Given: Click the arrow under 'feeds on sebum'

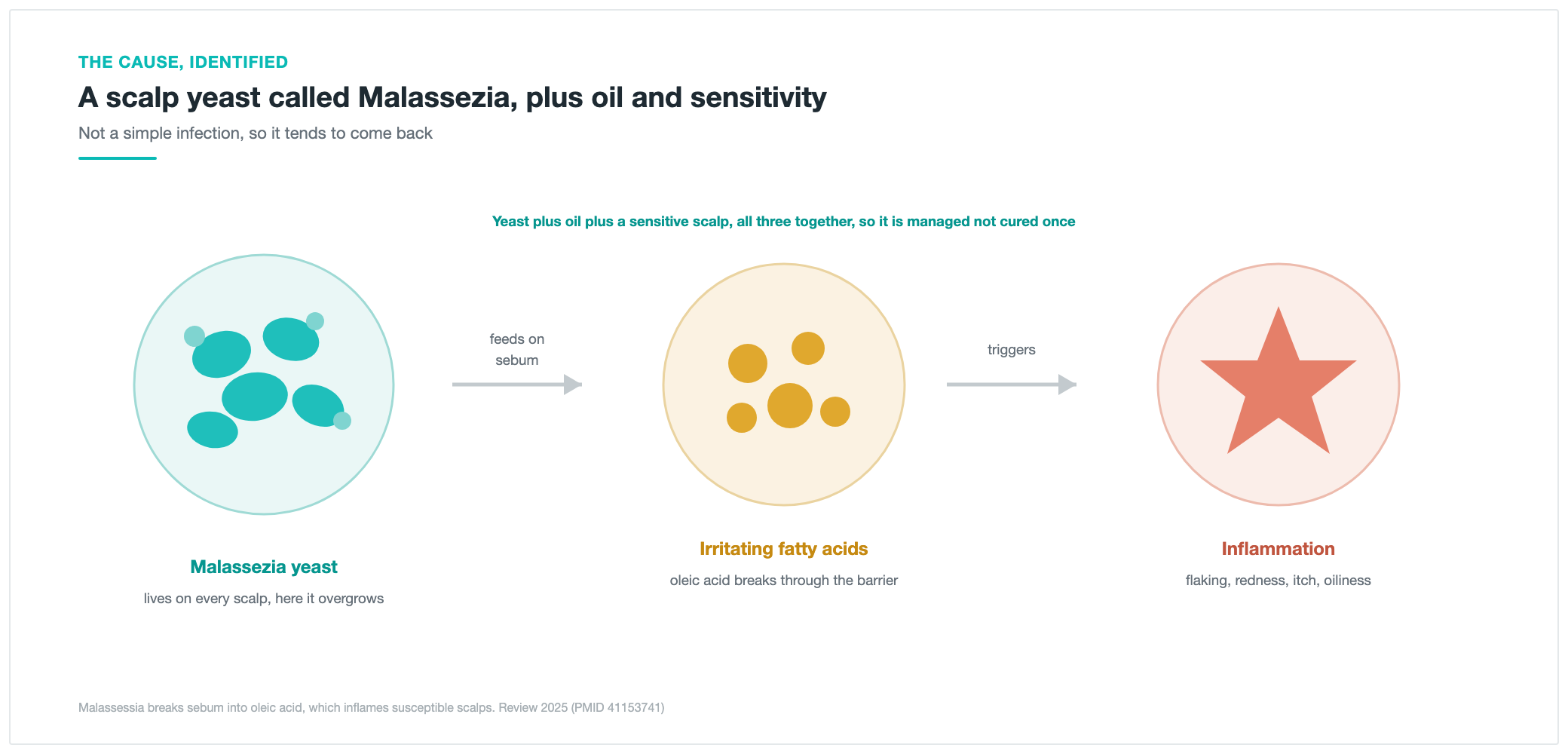Looking at the screenshot, I should [517, 385].
